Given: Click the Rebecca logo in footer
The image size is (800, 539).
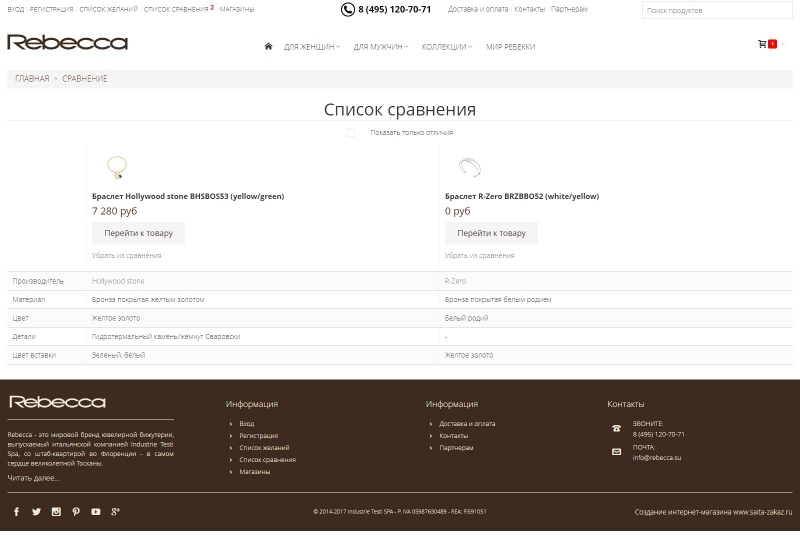Looking at the screenshot, I should [x=57, y=402].
